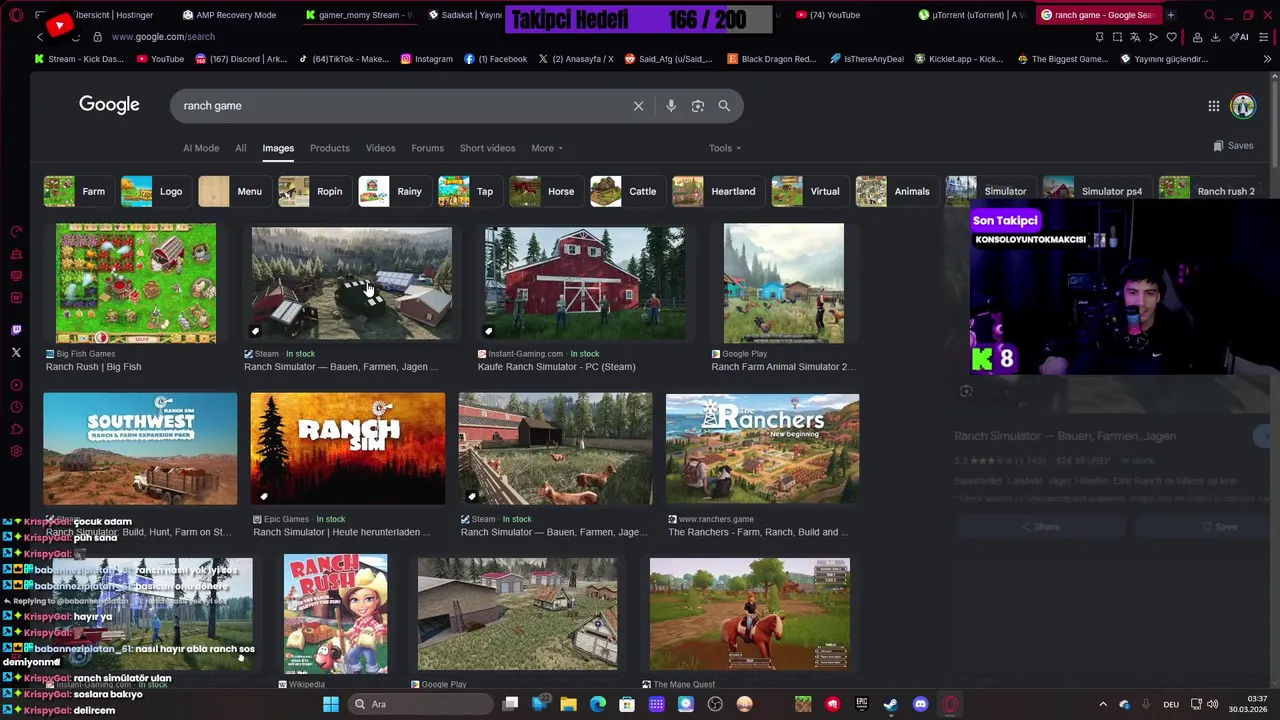The width and height of the screenshot is (1280, 720).
Task: Open Microsoft Store on taskbar
Action: pyautogui.click(x=627, y=704)
